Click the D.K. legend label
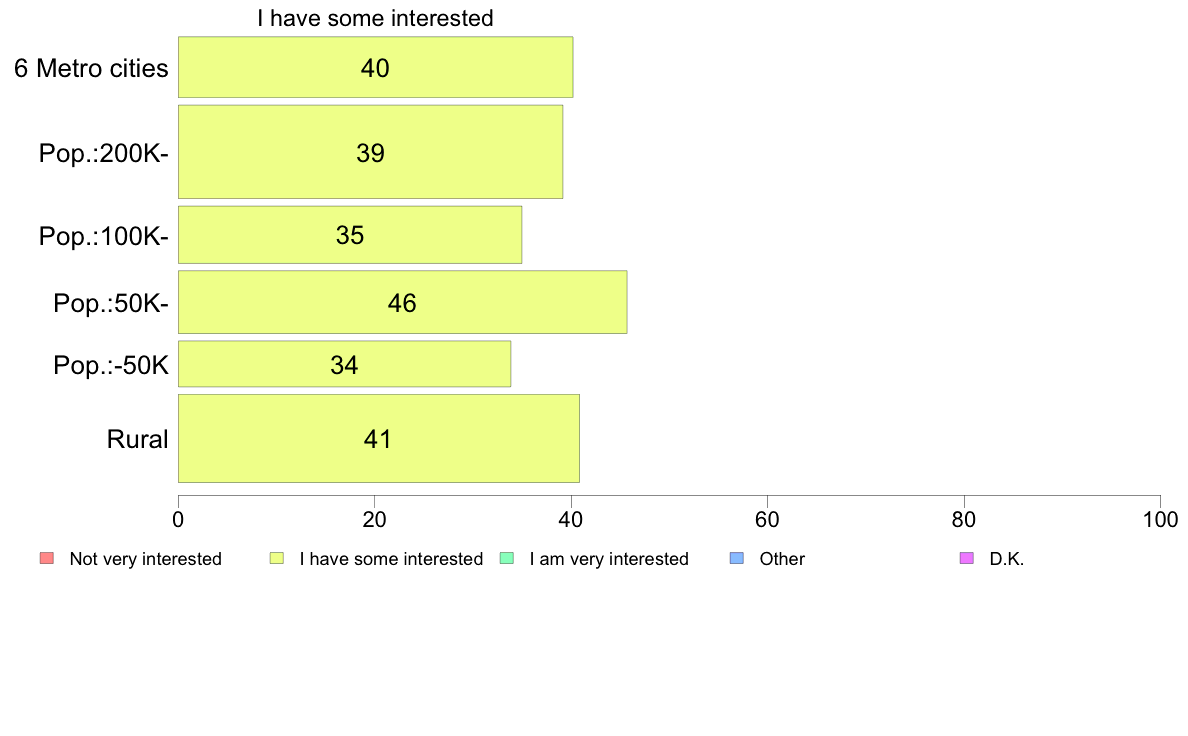Viewport: 1188px width, 736px height. tap(1007, 559)
